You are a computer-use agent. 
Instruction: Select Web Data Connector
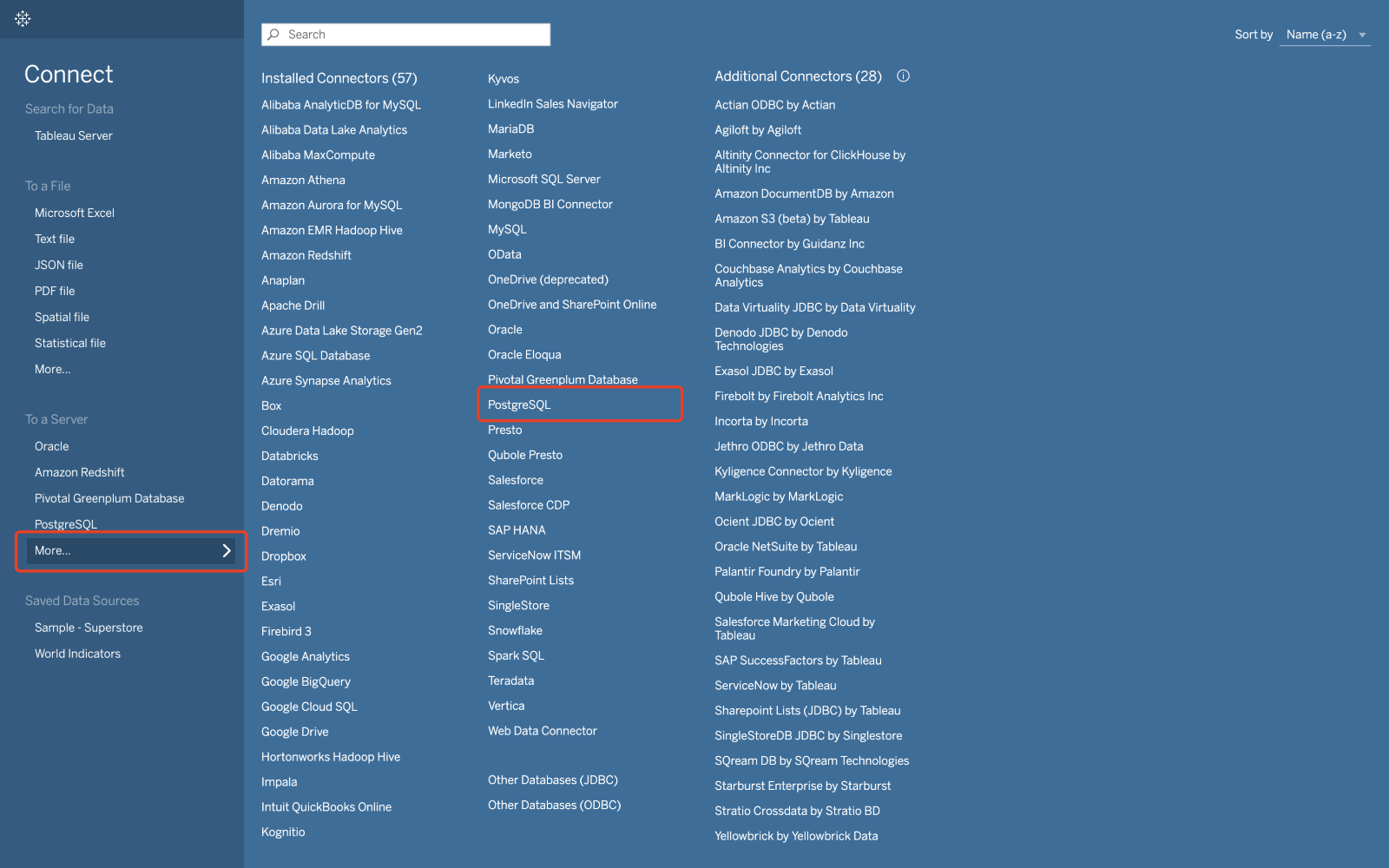point(543,731)
